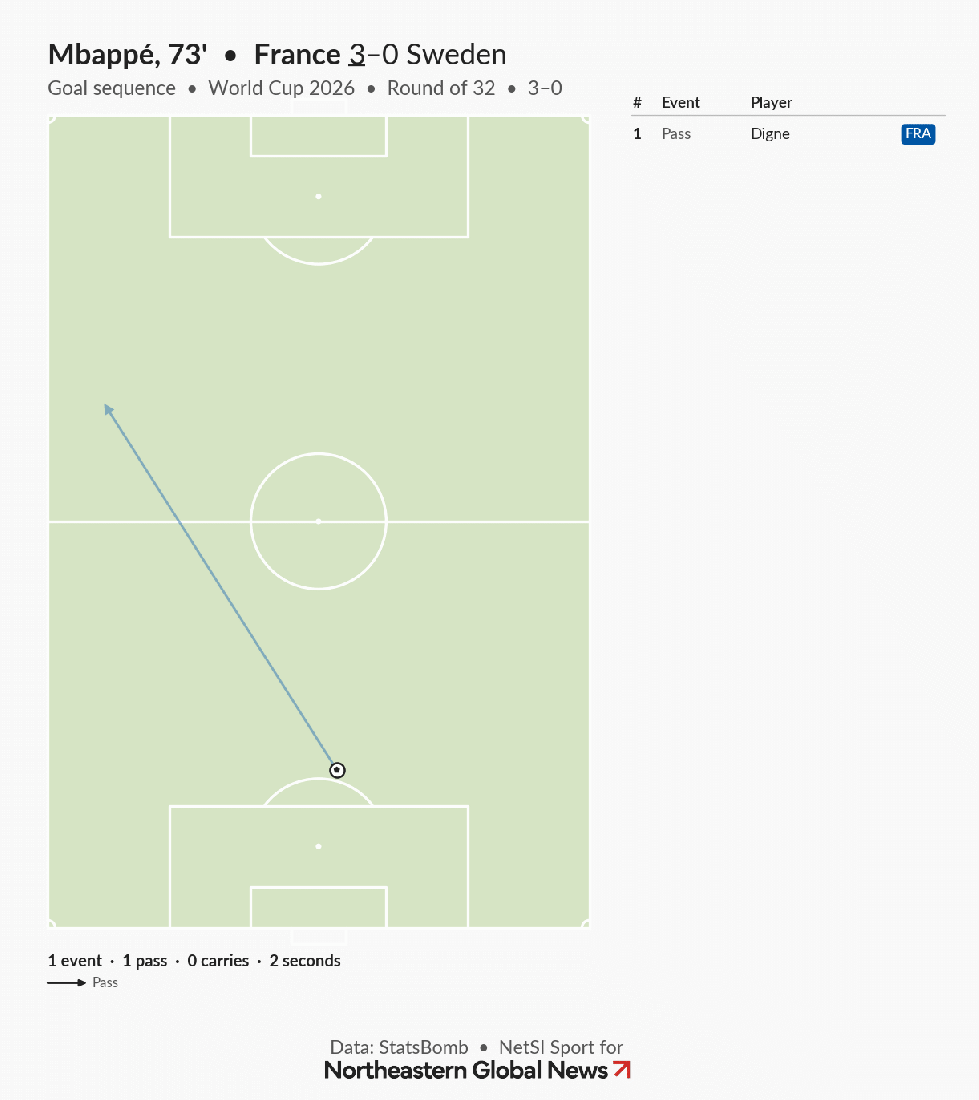Click the NetSI Sport credit text
This screenshot has width=979, height=1100.
(x=561, y=1047)
